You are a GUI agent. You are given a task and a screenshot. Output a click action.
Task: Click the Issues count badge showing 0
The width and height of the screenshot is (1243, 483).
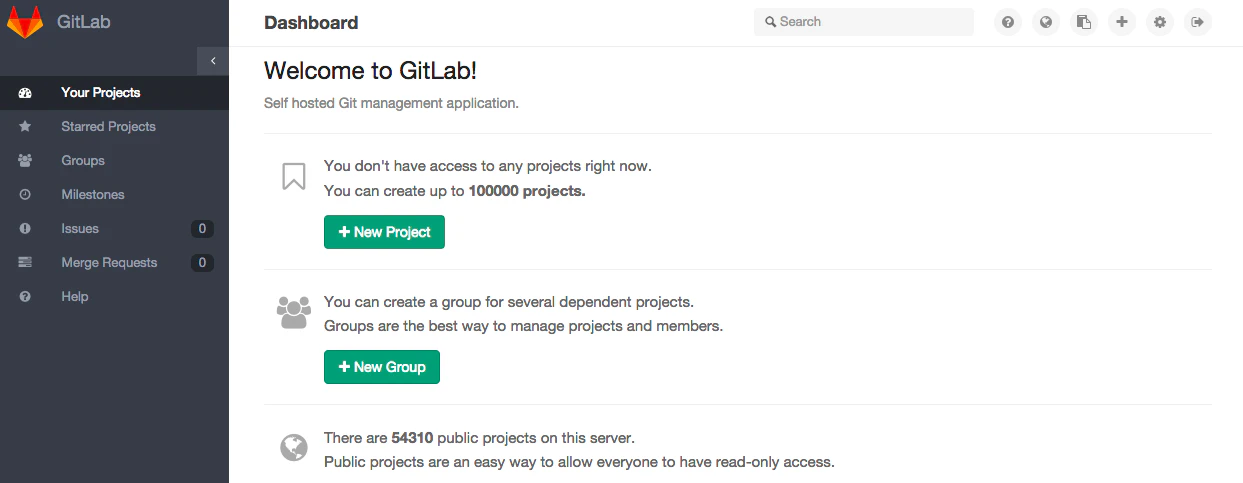click(202, 229)
